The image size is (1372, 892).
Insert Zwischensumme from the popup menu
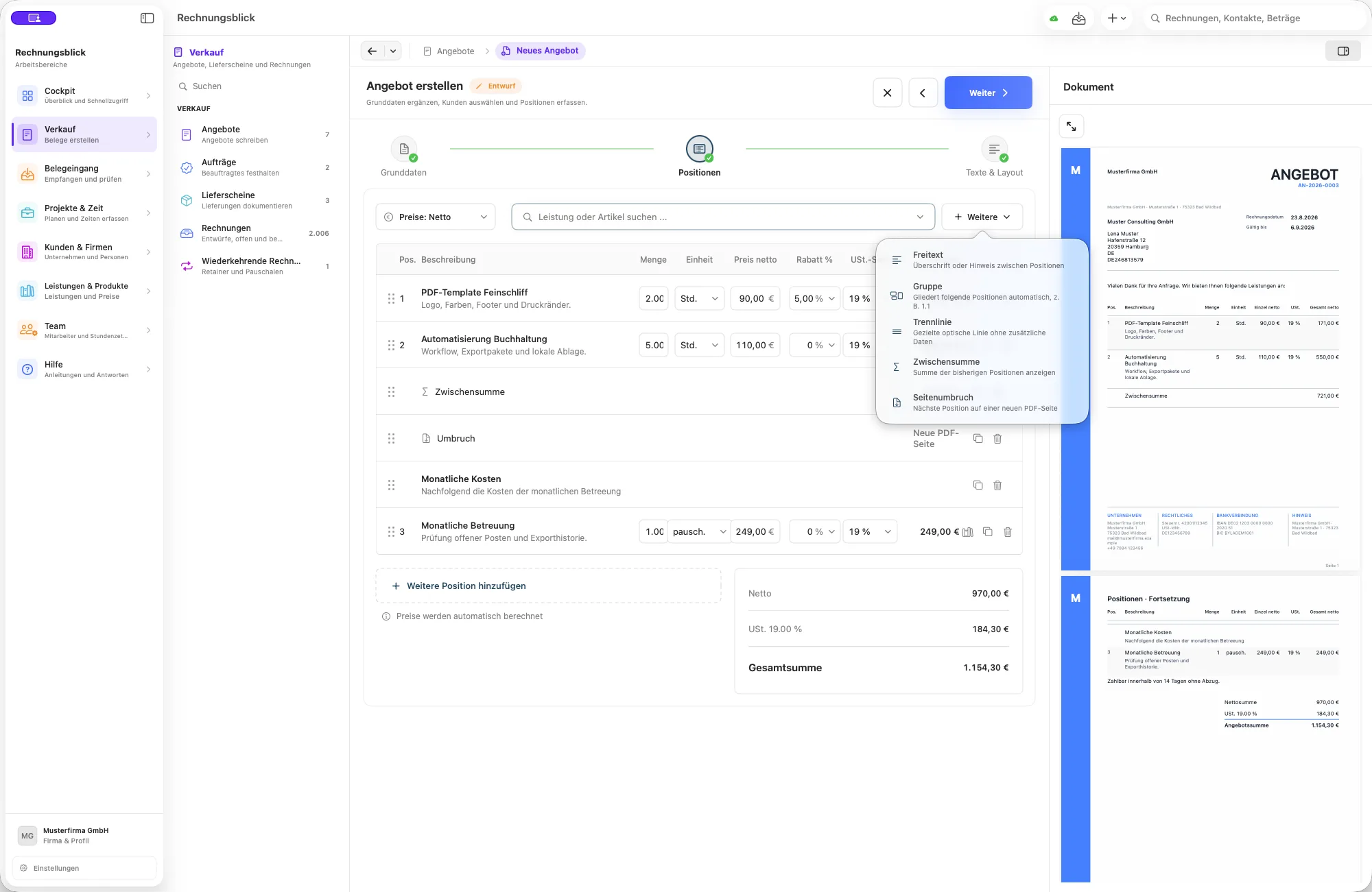coord(982,367)
